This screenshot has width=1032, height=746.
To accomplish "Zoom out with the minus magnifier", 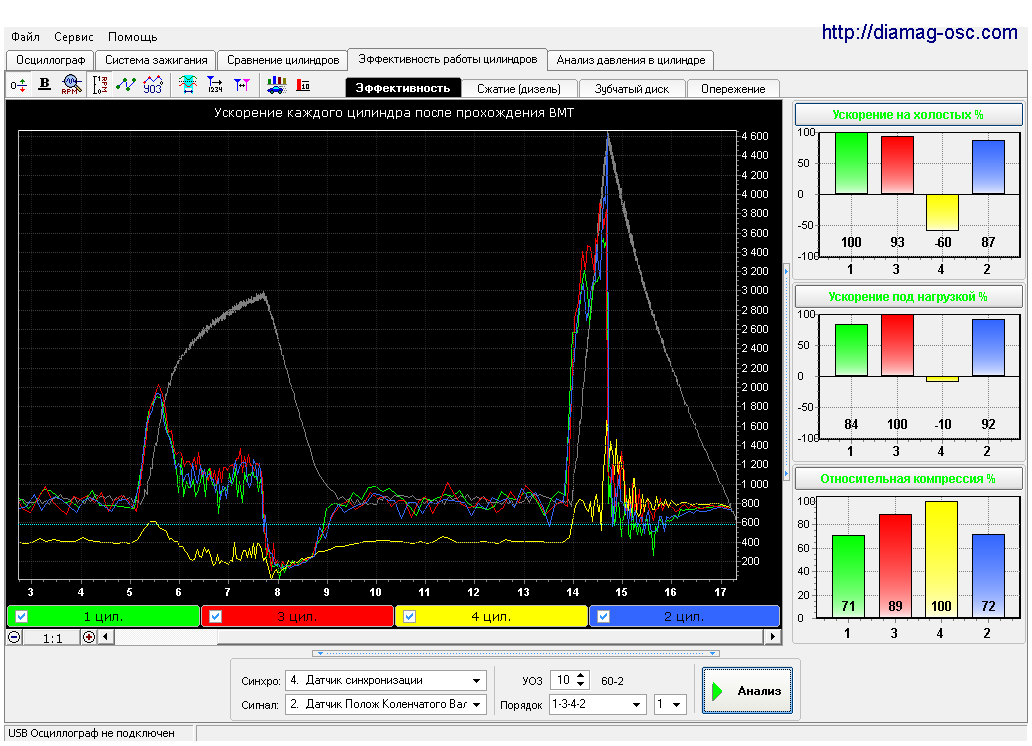I will pos(14,637).
